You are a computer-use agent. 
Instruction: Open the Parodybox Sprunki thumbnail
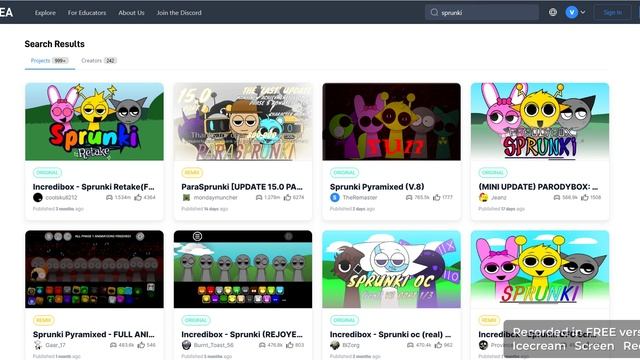tap(540, 122)
